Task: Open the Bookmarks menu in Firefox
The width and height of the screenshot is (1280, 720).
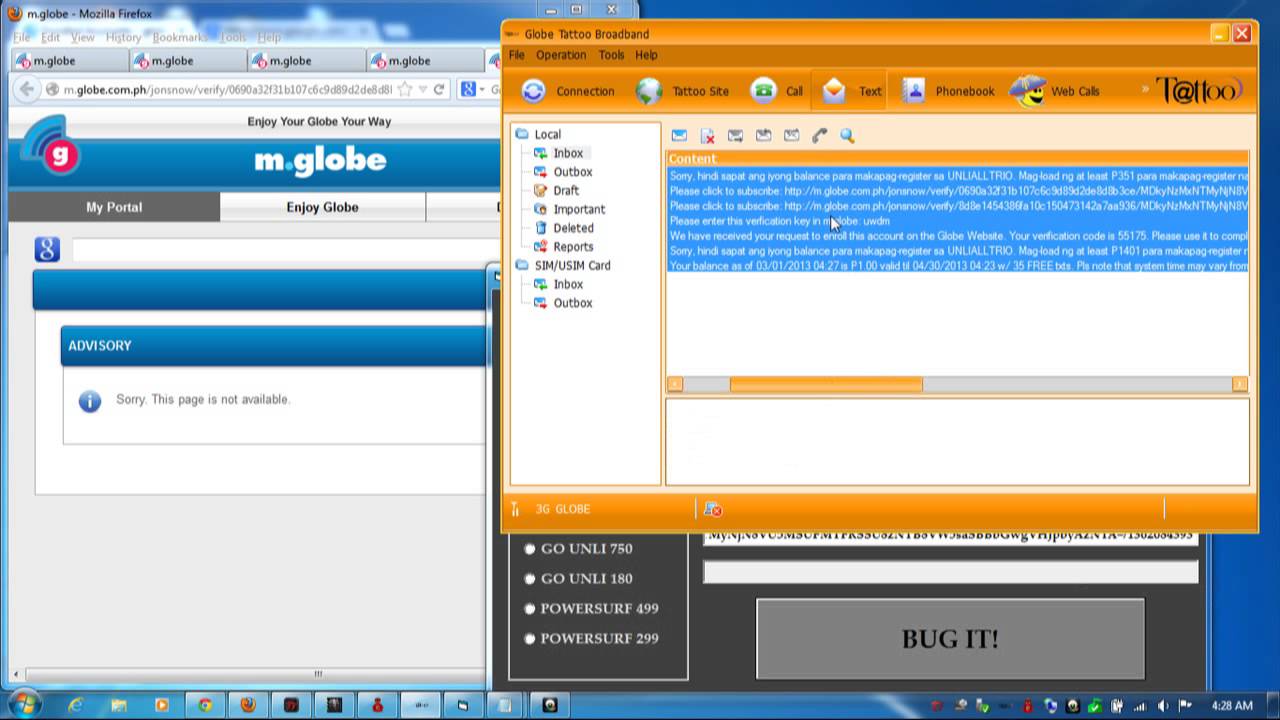Action: 179,37
